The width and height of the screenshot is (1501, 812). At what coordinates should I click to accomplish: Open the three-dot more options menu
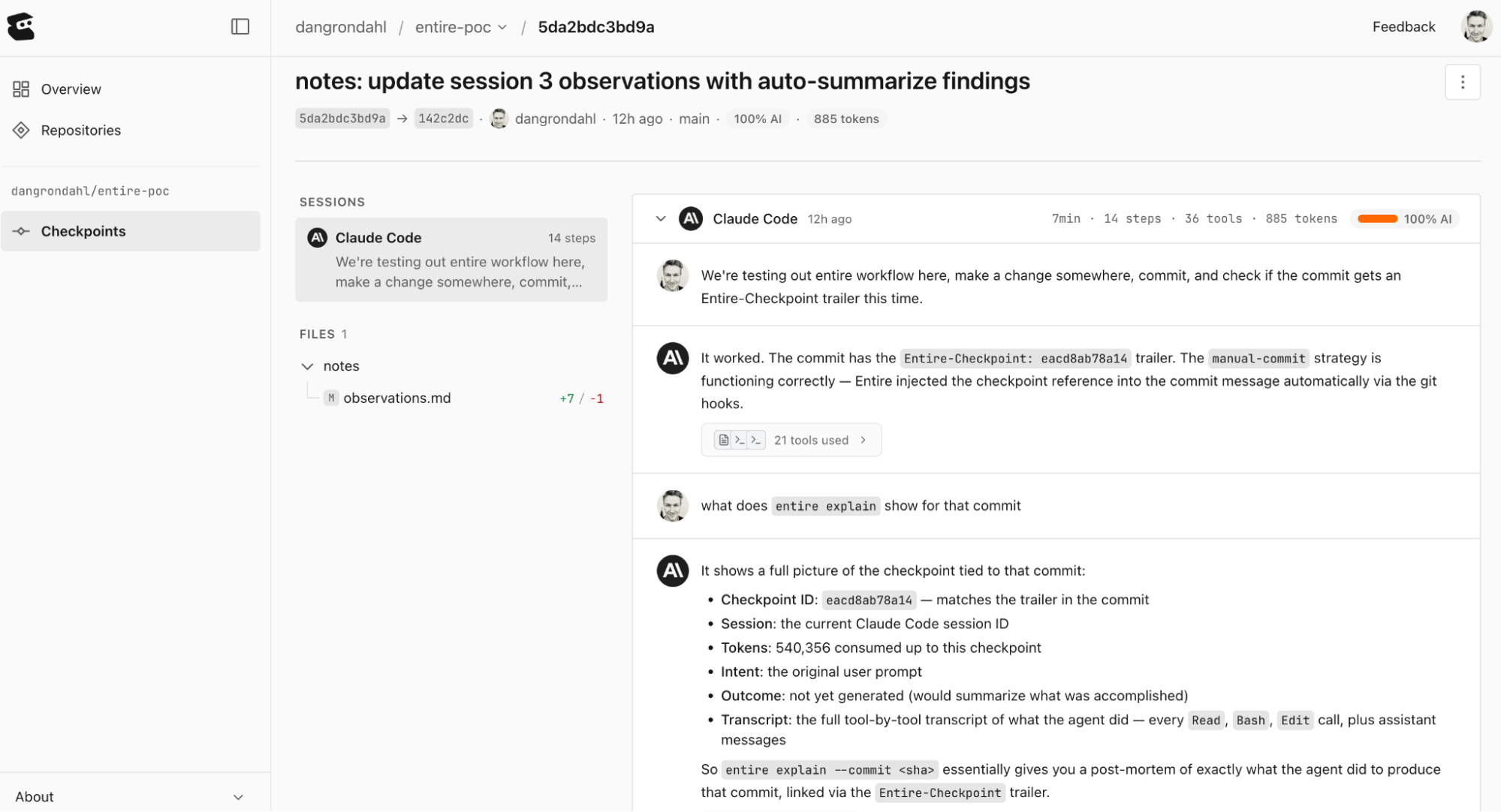(1462, 82)
